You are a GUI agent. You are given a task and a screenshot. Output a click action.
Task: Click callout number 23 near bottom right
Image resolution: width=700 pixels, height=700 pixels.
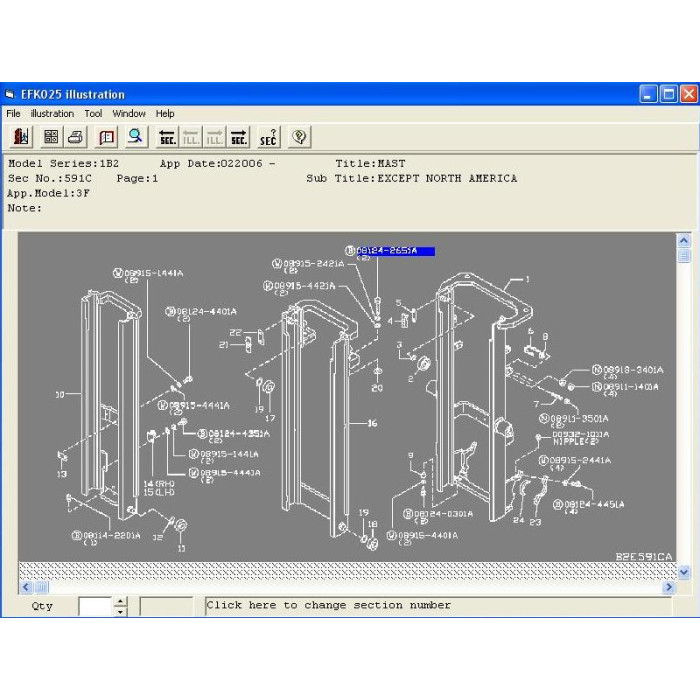(x=535, y=522)
